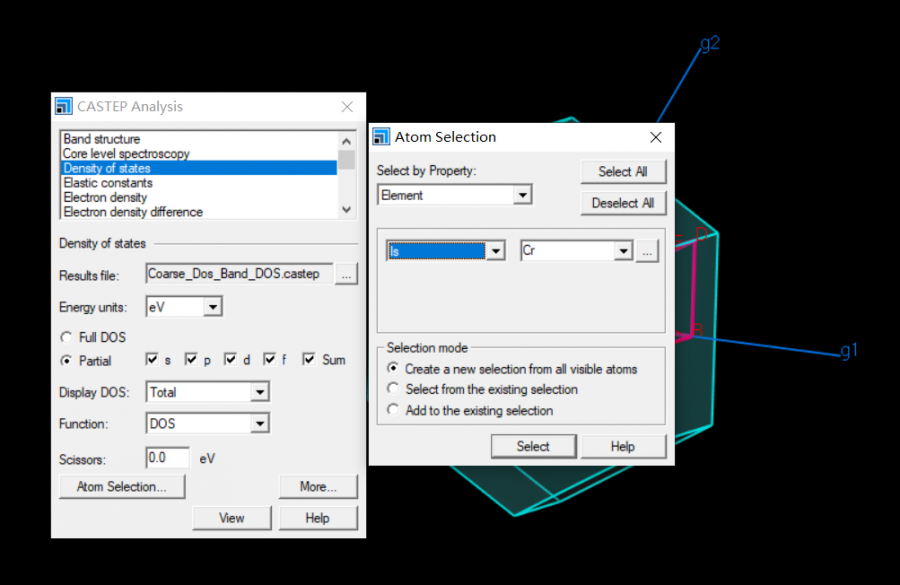Expand the Select by Property Element dropdown
Image resolution: width=900 pixels, height=585 pixels.
point(522,195)
